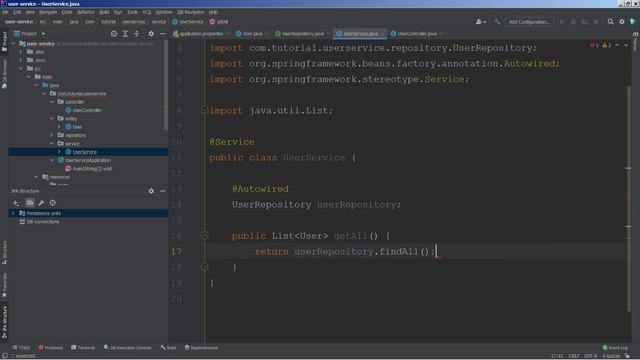Open the Dependencies tool window

(201, 348)
